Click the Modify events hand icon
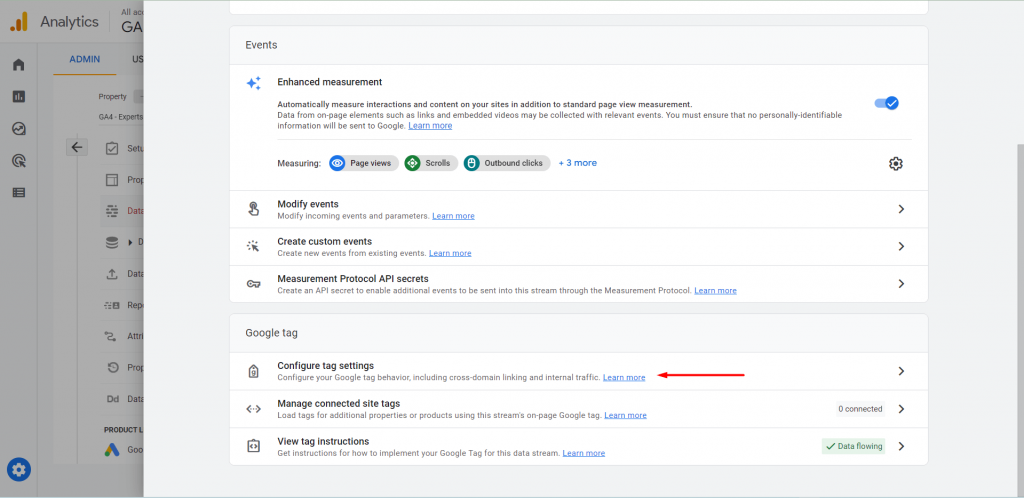Viewport: 1024px width, 498px height. coord(253,210)
